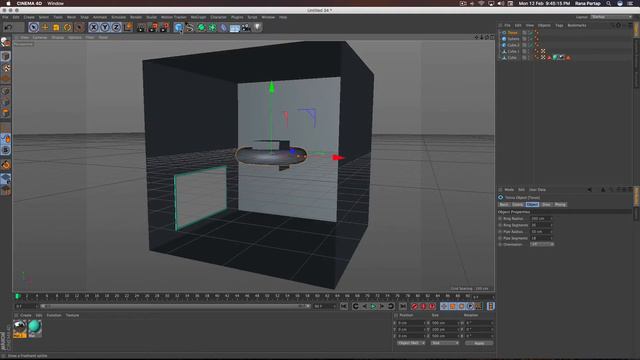Click the Record Active Objects button

tap(414, 306)
